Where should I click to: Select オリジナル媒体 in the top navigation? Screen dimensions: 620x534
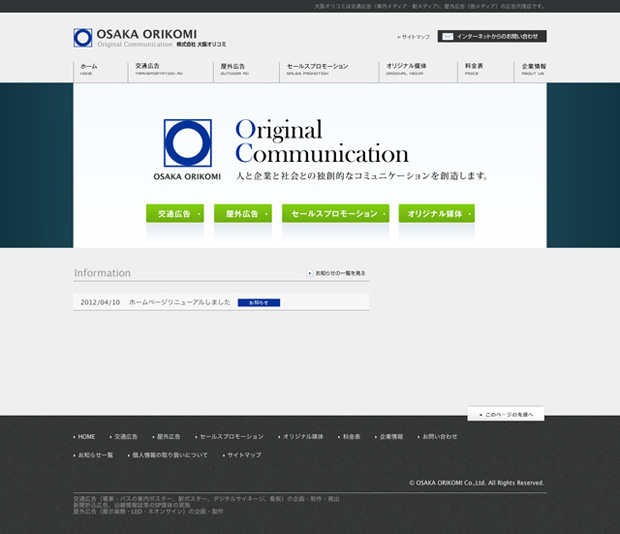(406, 69)
